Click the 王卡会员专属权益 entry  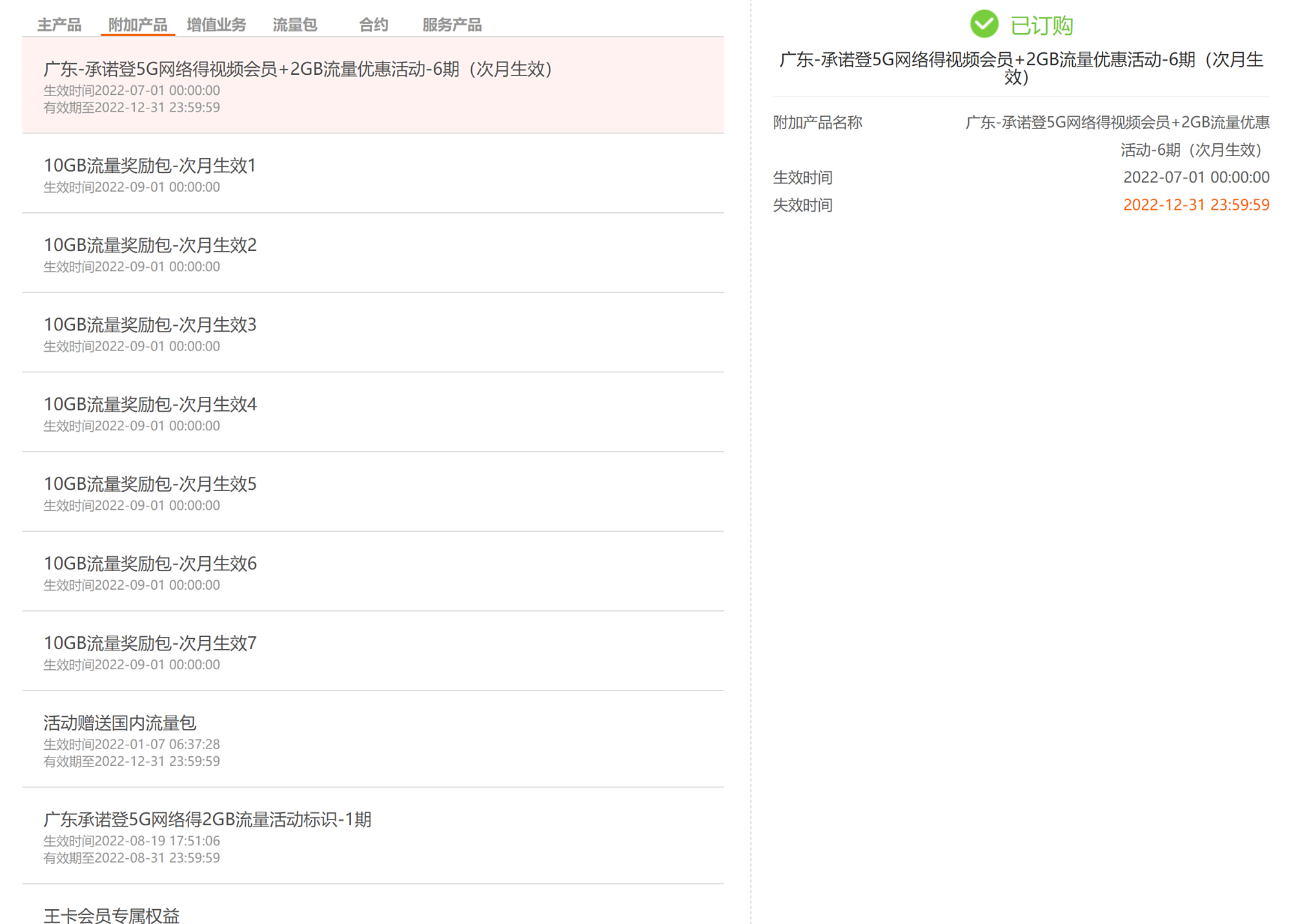tap(111, 915)
